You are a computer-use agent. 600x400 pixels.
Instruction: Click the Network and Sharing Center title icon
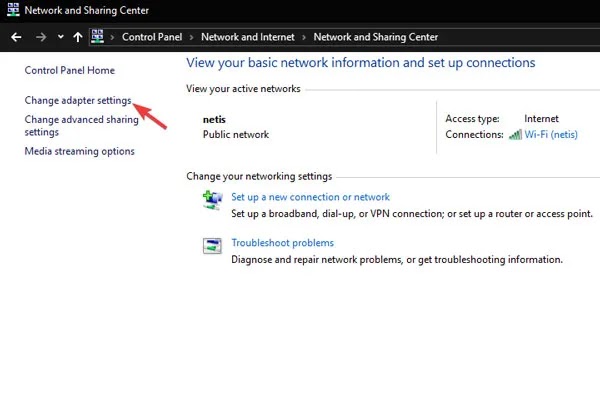point(13,10)
